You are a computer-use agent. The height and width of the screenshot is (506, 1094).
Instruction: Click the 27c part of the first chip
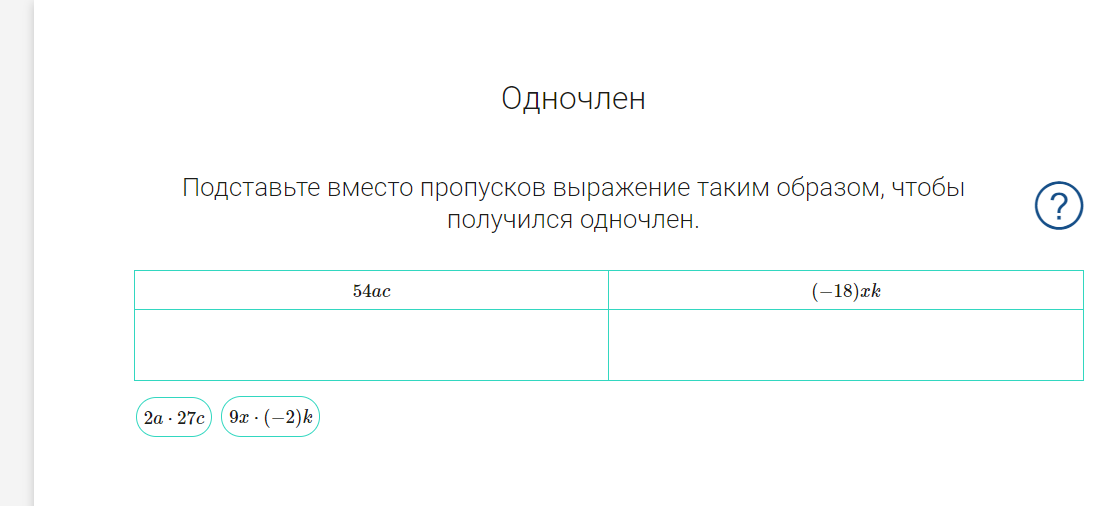point(190,418)
